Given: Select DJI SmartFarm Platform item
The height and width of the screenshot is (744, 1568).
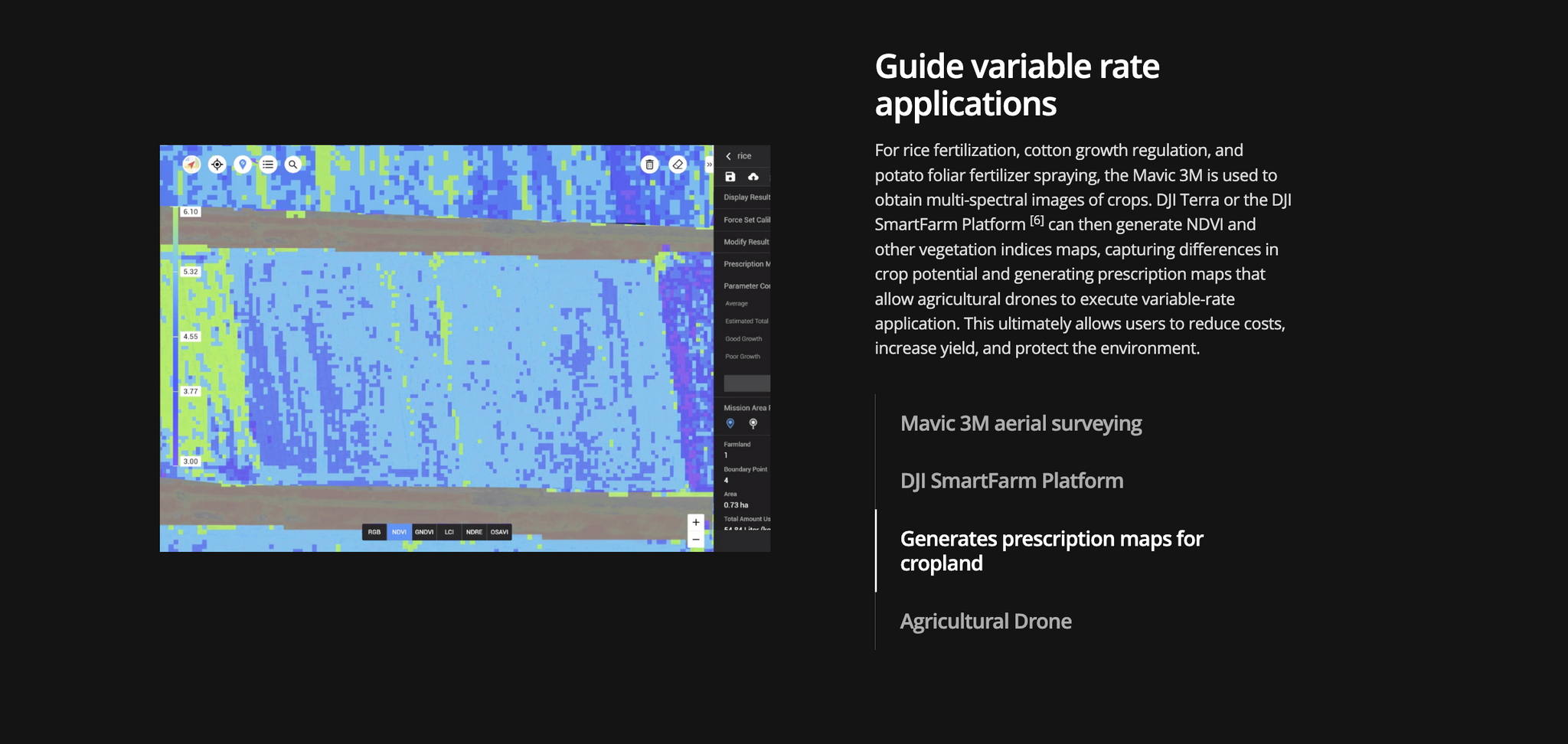Looking at the screenshot, I should click(1011, 481).
